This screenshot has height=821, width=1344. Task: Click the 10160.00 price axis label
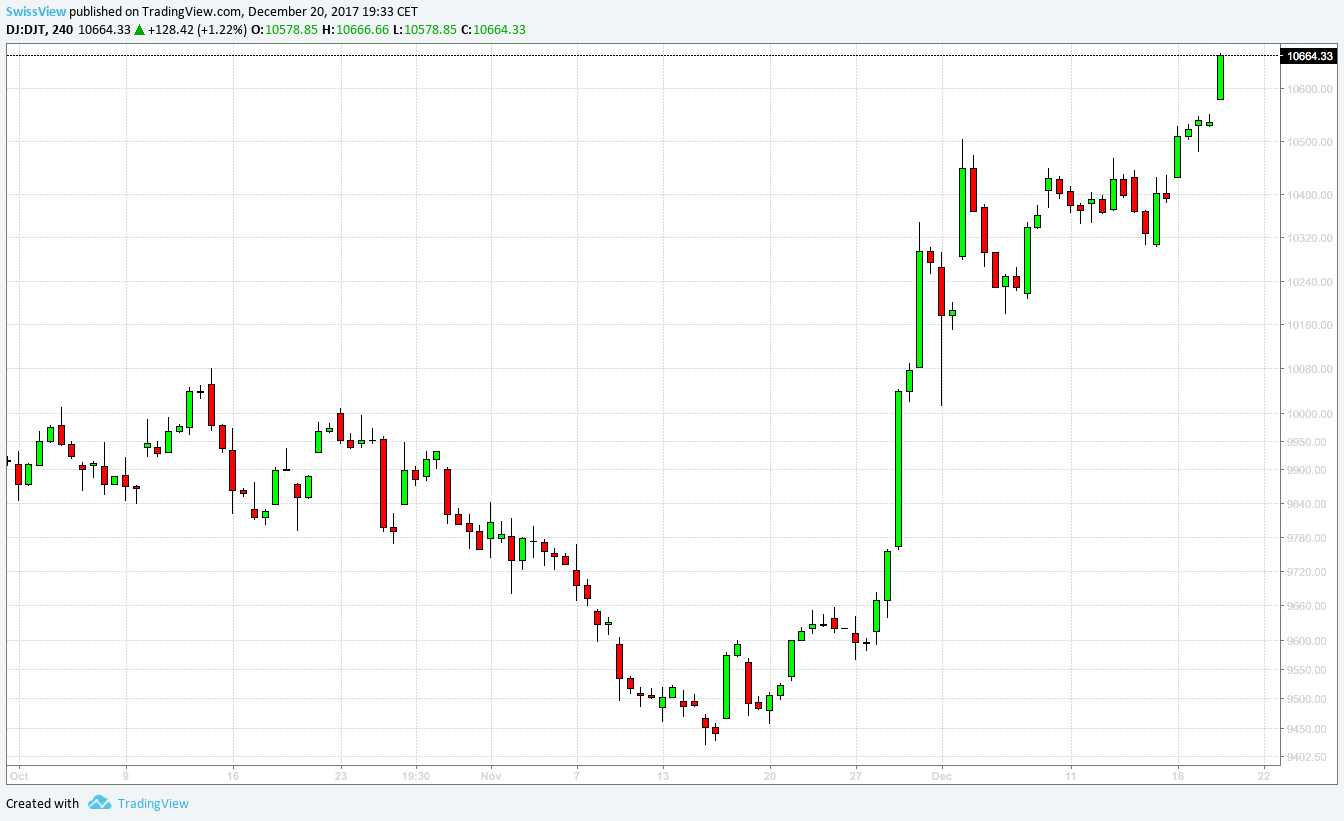[x=1311, y=325]
